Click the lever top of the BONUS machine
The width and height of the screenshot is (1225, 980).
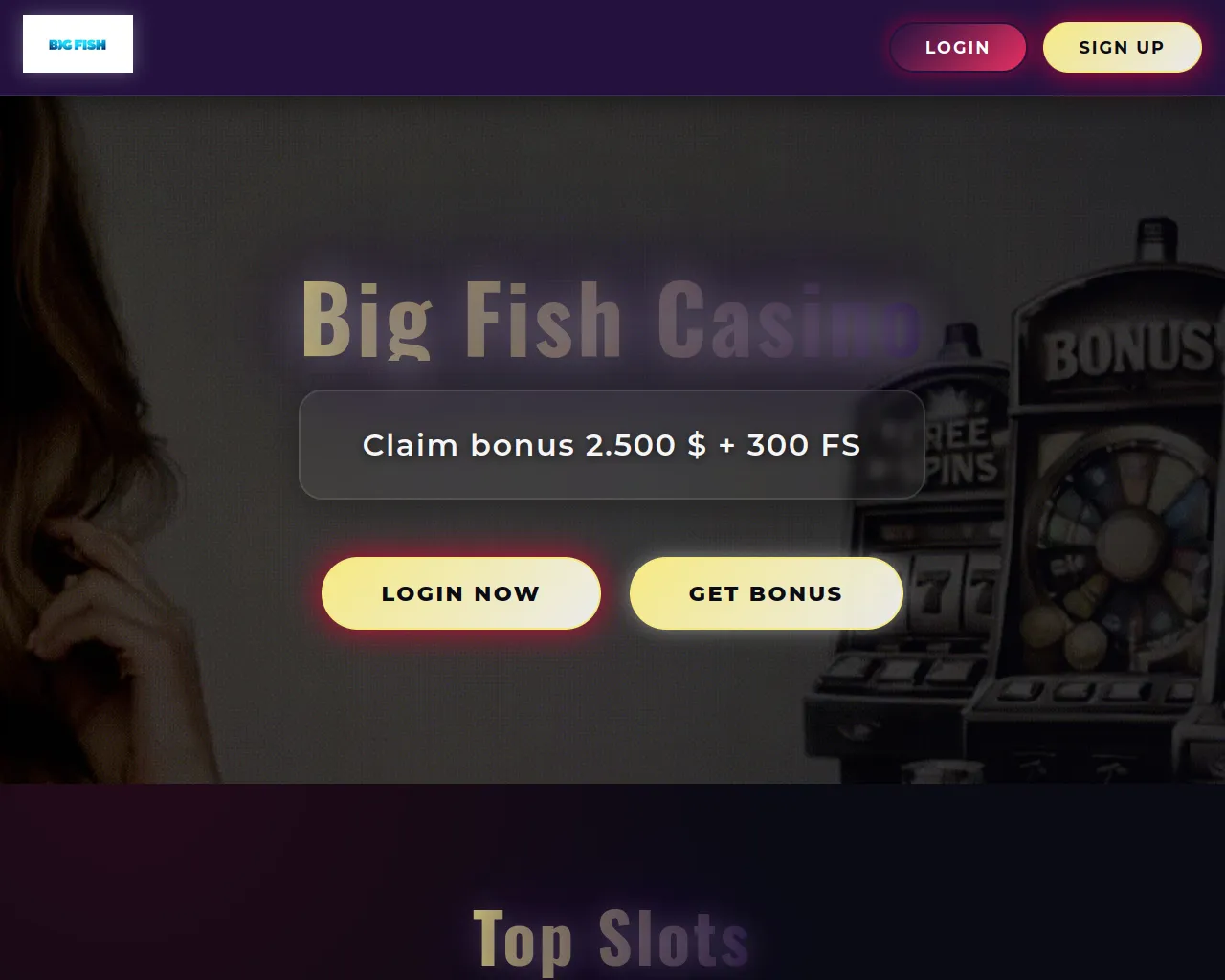tap(1155, 241)
